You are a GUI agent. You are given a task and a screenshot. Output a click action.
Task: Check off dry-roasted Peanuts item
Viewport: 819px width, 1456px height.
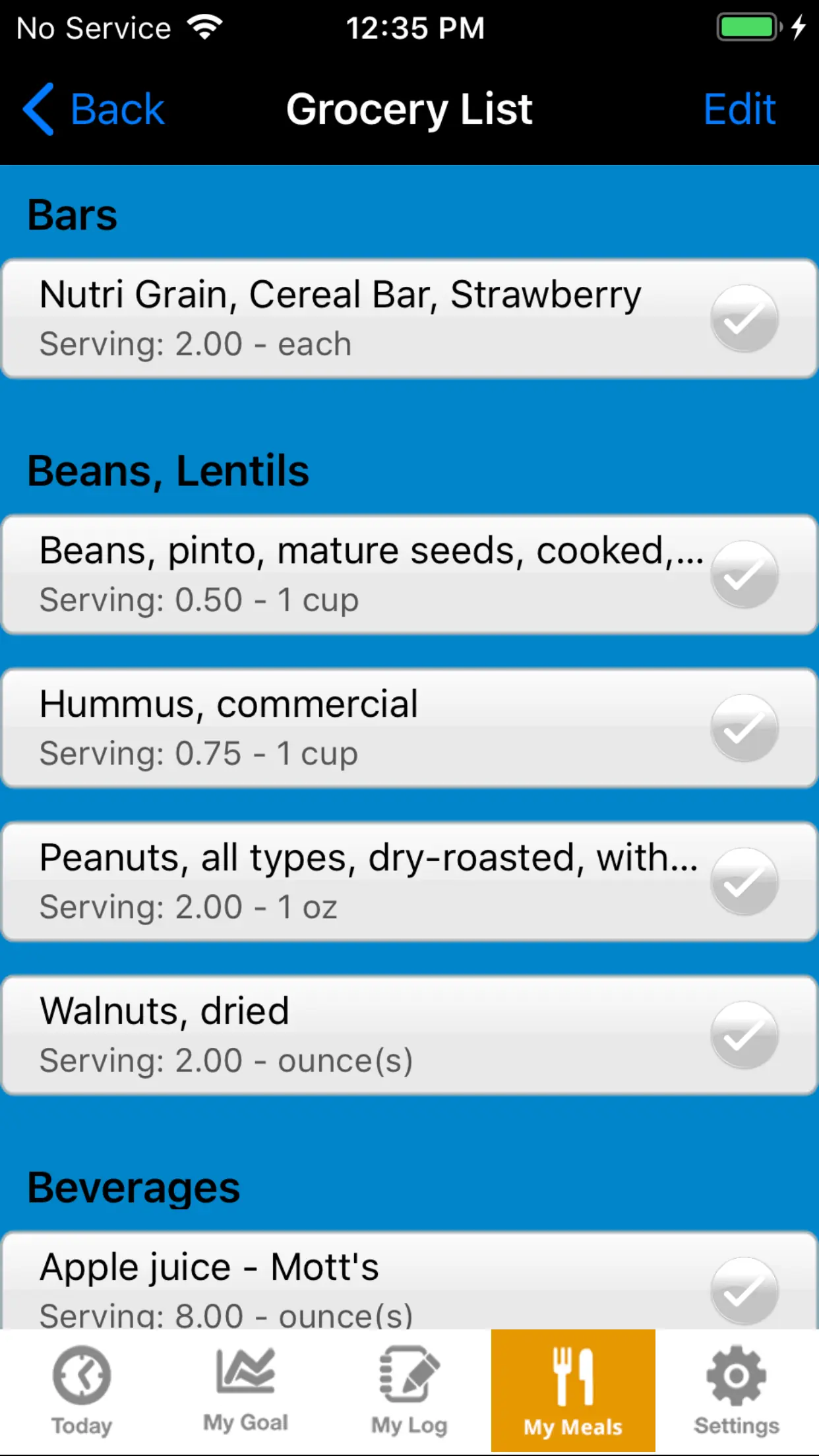pyautogui.click(x=744, y=882)
